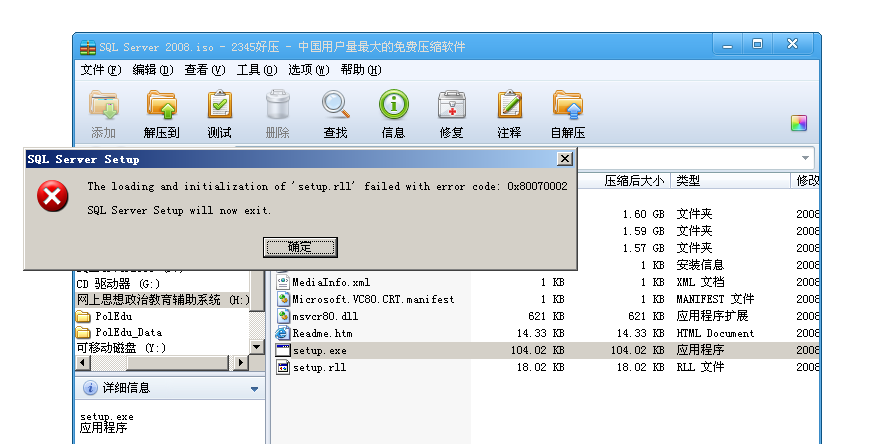Screen dimensions: 869x444
Task: Click the setup.exe application icon
Action: pos(283,350)
